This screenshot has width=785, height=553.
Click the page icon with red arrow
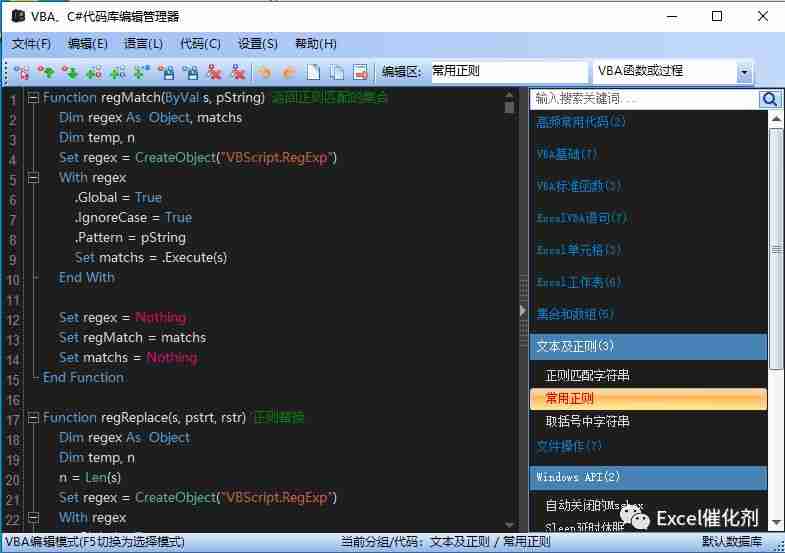pyautogui.click(x=361, y=72)
